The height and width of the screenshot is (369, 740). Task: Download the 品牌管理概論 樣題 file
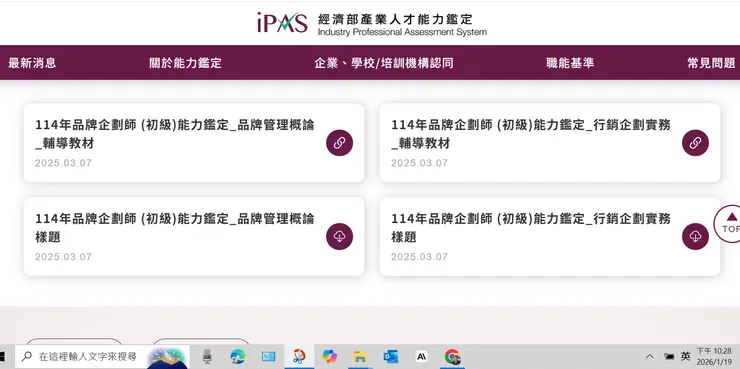click(x=339, y=236)
